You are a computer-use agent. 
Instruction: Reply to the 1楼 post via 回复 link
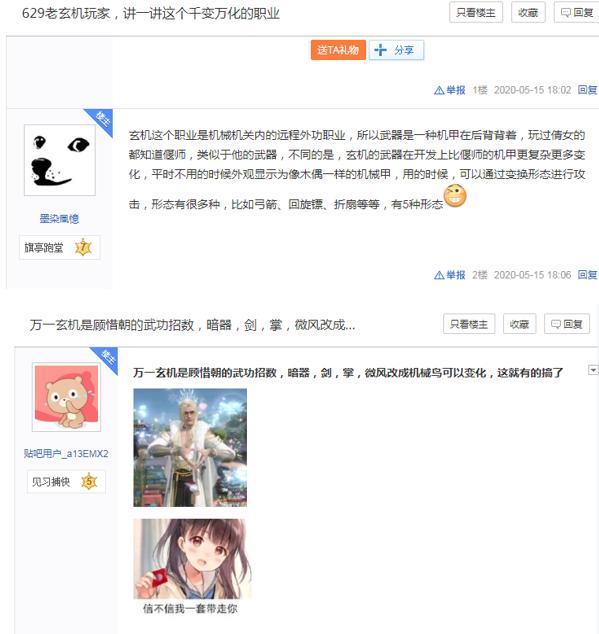(x=587, y=90)
